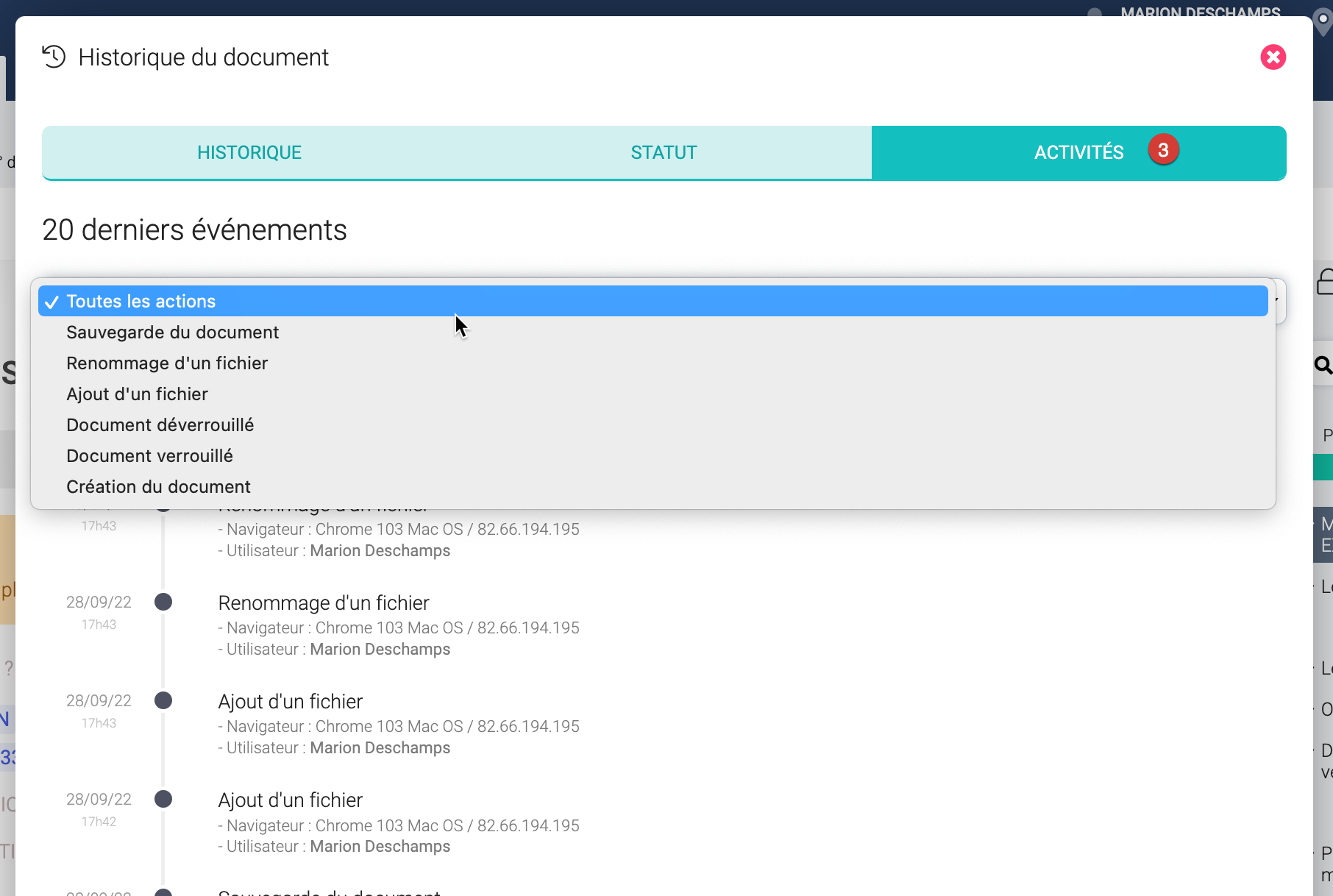Select 'Document verrouillé' option
The image size is (1333, 896).
pyautogui.click(x=149, y=456)
